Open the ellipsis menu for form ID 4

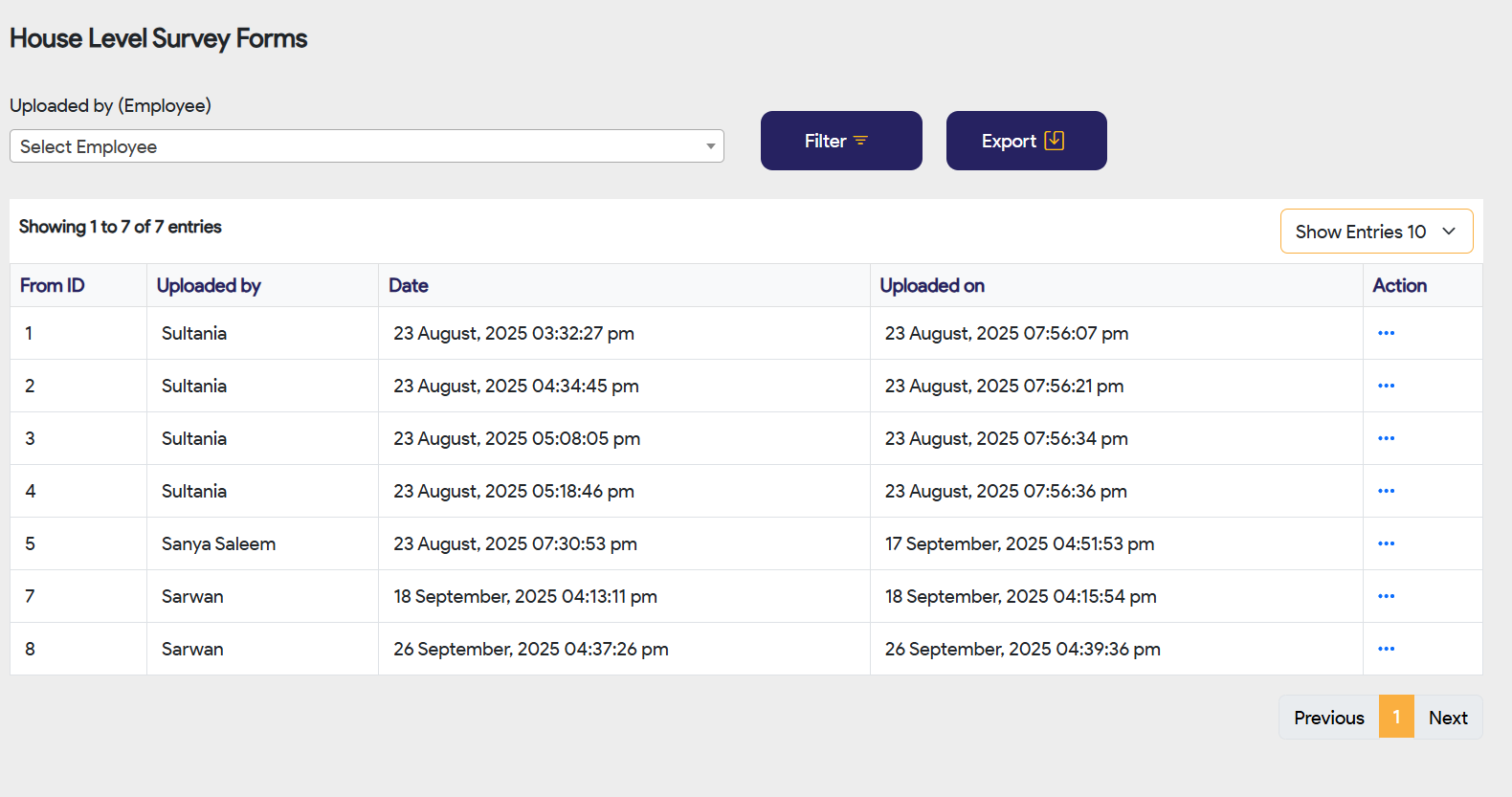click(x=1386, y=491)
